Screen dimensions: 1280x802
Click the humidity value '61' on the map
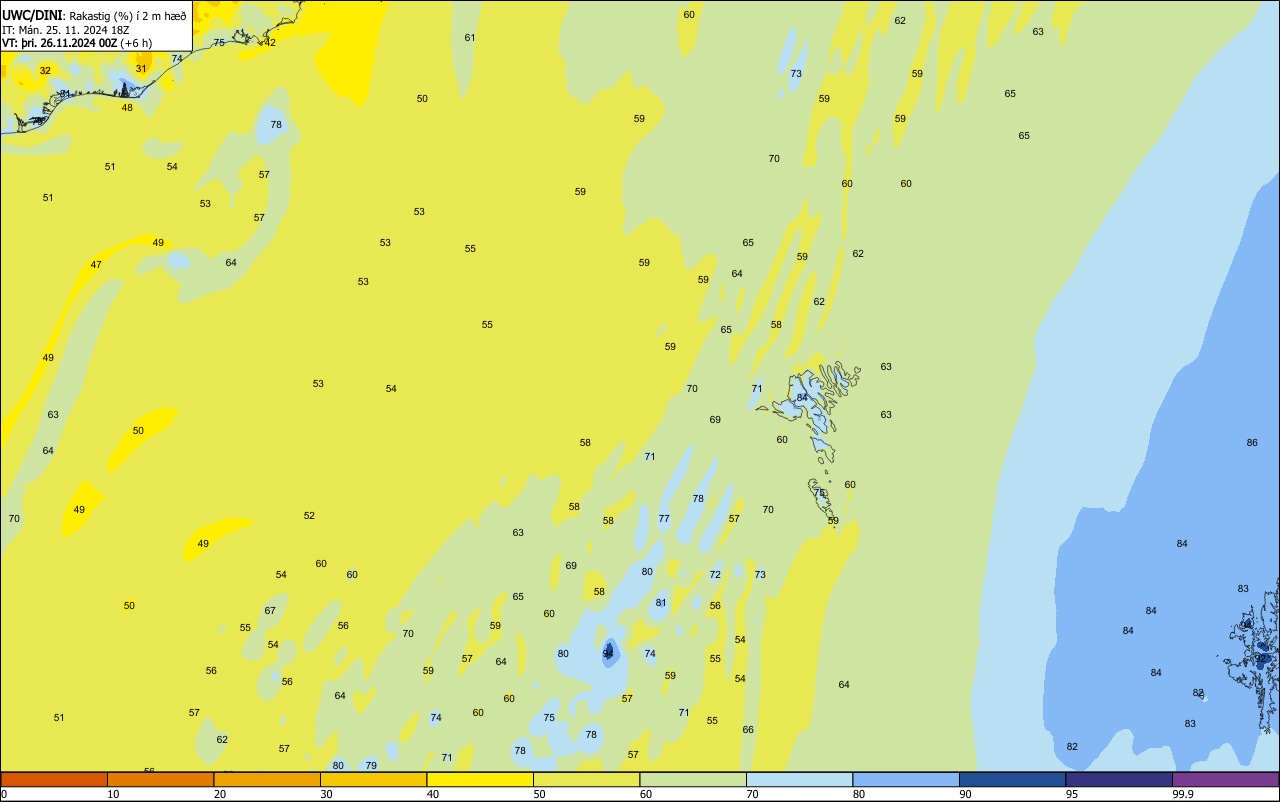pos(470,37)
